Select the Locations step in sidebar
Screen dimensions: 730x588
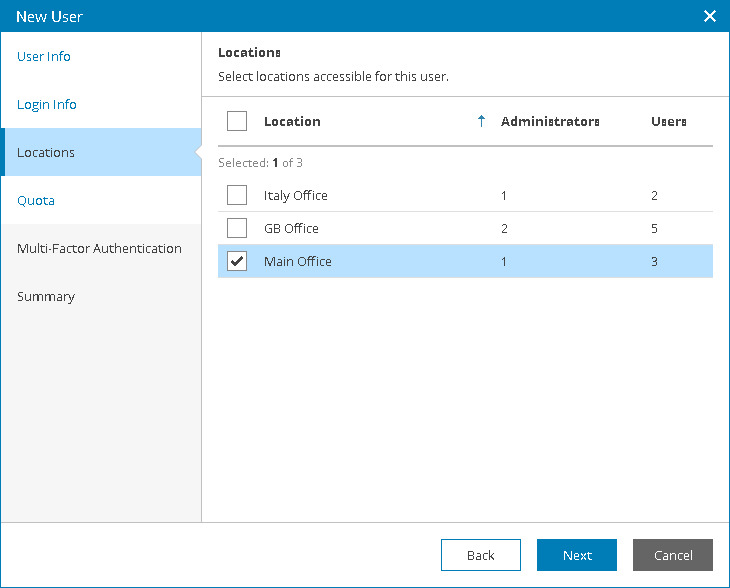click(x=46, y=152)
